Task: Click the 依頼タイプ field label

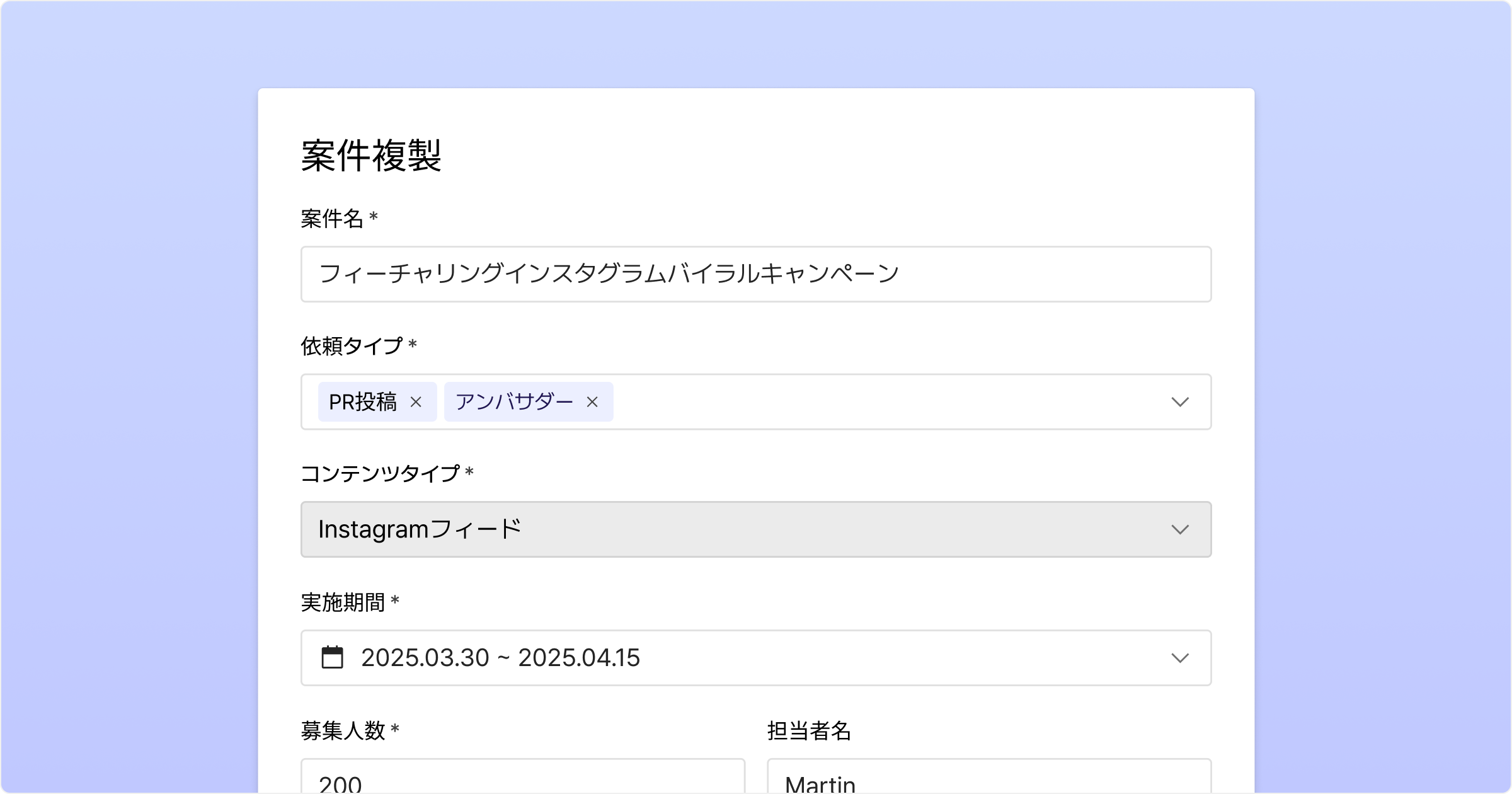Action: pos(352,346)
